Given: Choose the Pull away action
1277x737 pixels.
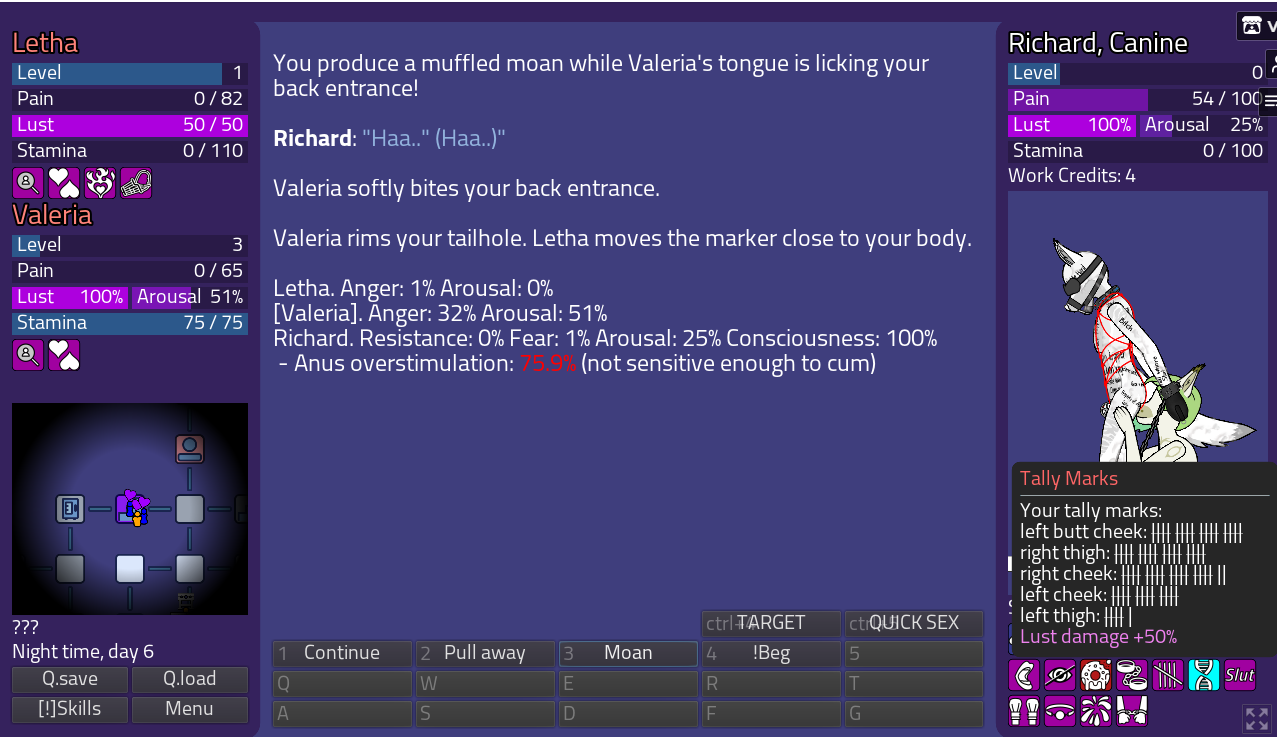Looking at the screenshot, I should tap(485, 653).
